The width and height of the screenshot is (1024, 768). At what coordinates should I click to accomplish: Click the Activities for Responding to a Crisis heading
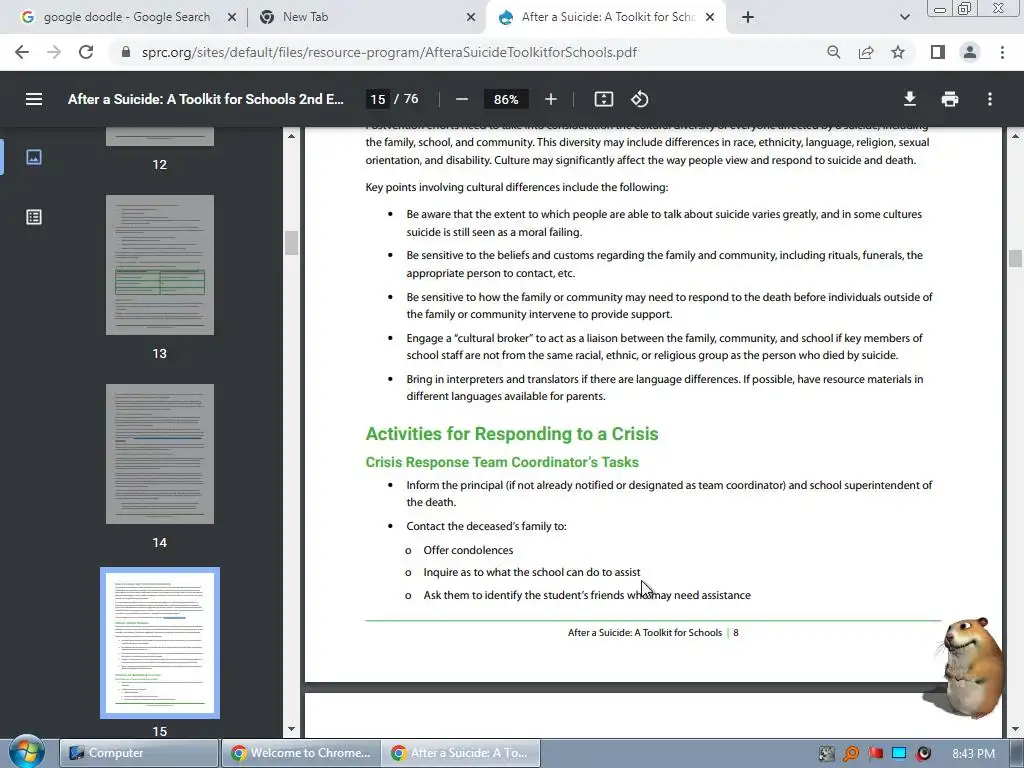point(511,434)
